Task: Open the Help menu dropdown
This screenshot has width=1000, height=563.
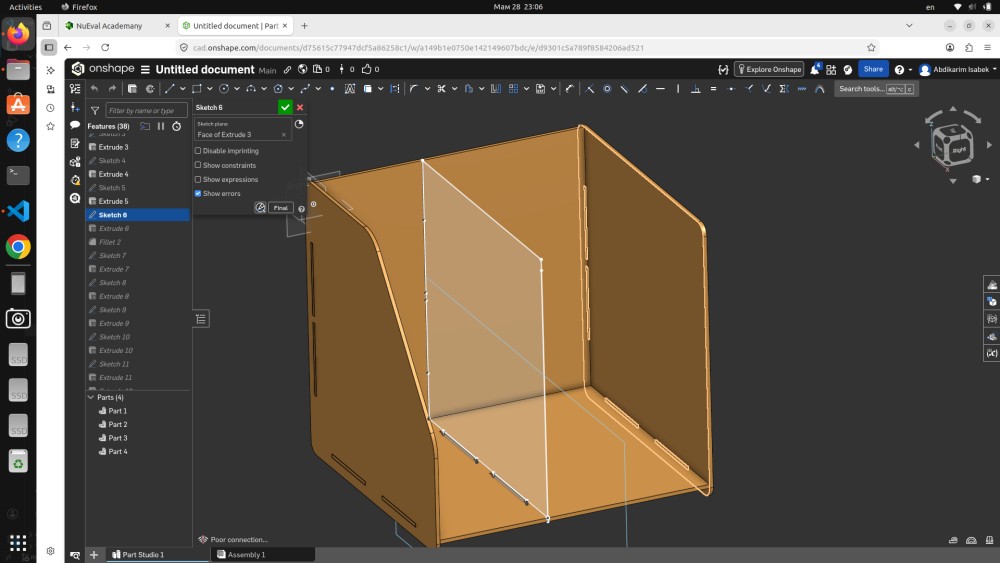Action: pyautogui.click(x=903, y=69)
